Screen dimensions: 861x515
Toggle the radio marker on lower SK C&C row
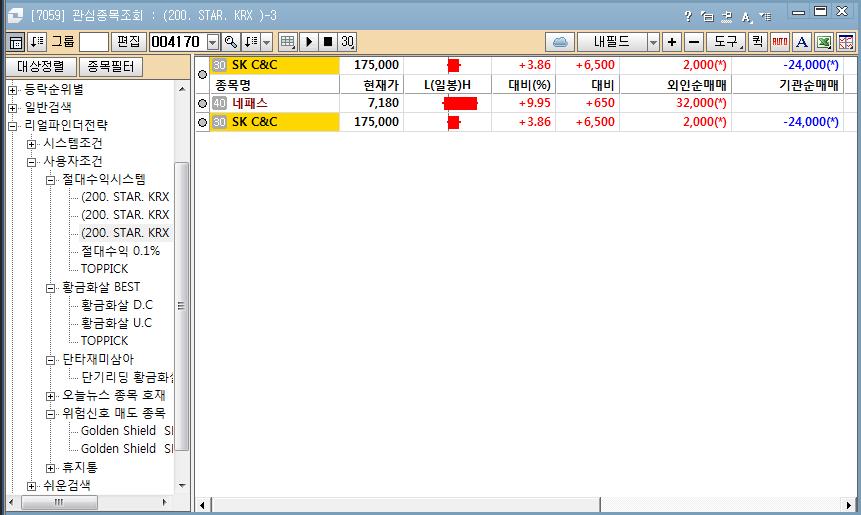(203, 122)
